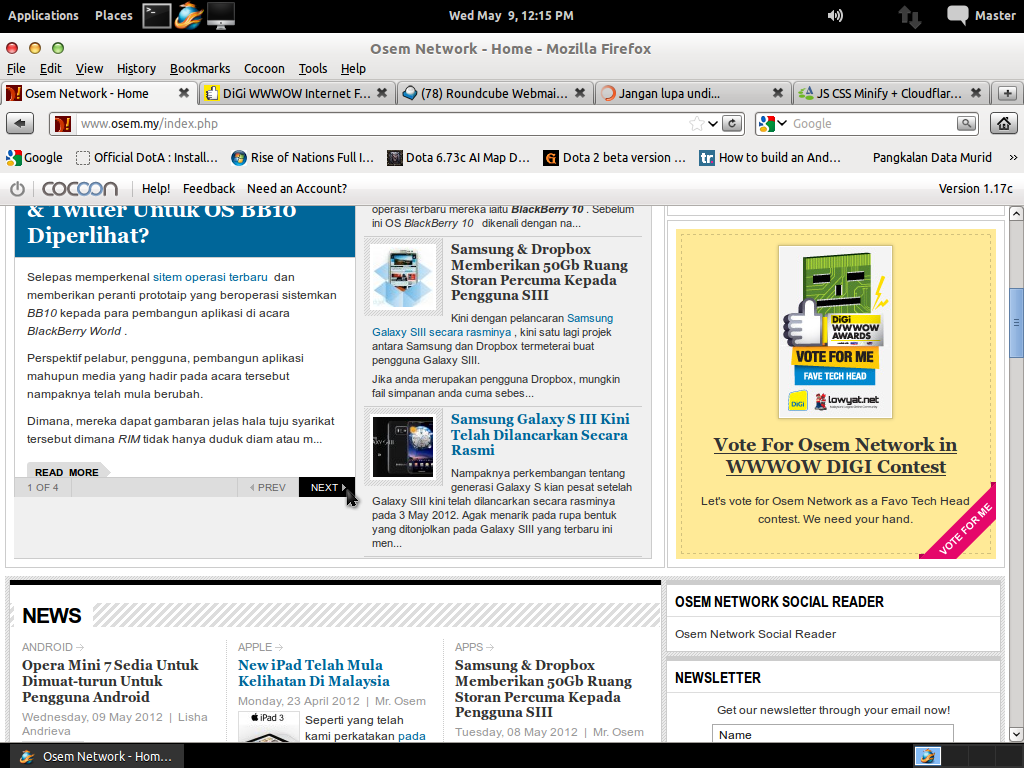Open the network connection indicator

tap(910, 16)
